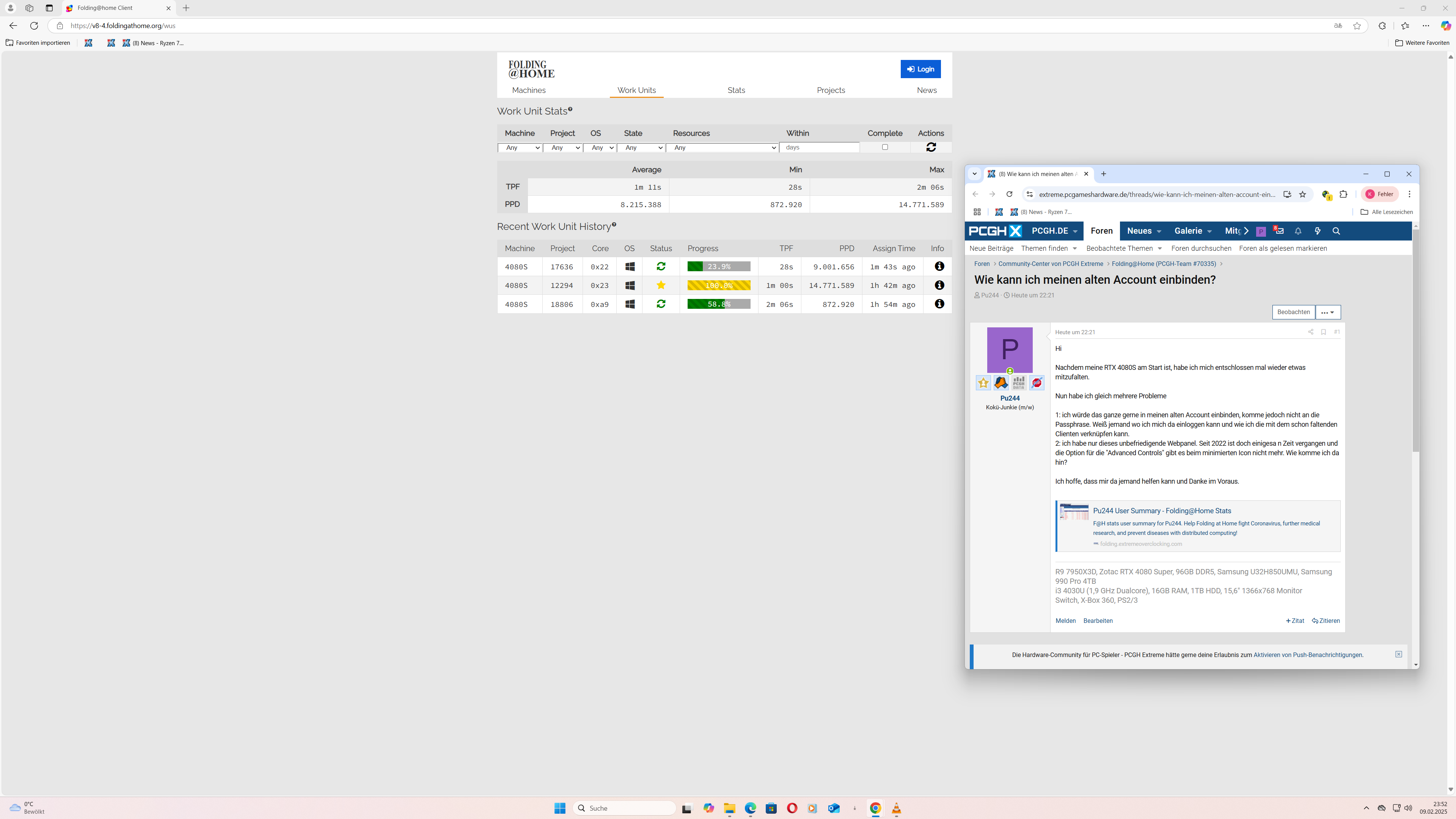
Task: Dismiss the push notification banner
Action: (x=1398, y=654)
